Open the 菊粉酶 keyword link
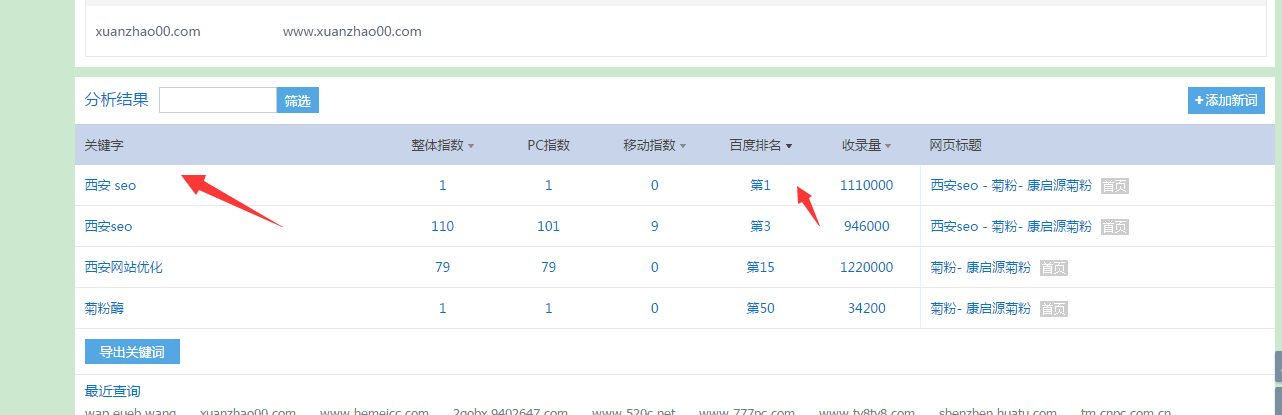This screenshot has width=1282, height=415. click(x=104, y=308)
